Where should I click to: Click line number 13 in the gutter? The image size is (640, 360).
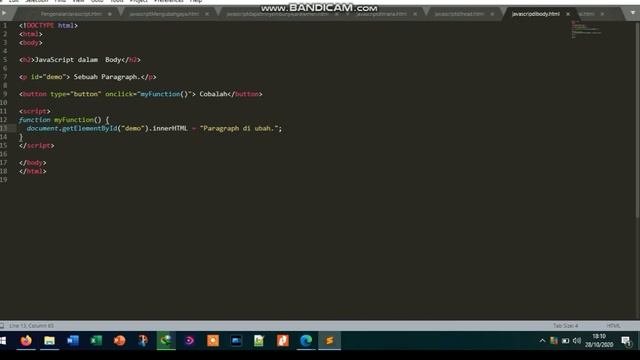coord(4,128)
